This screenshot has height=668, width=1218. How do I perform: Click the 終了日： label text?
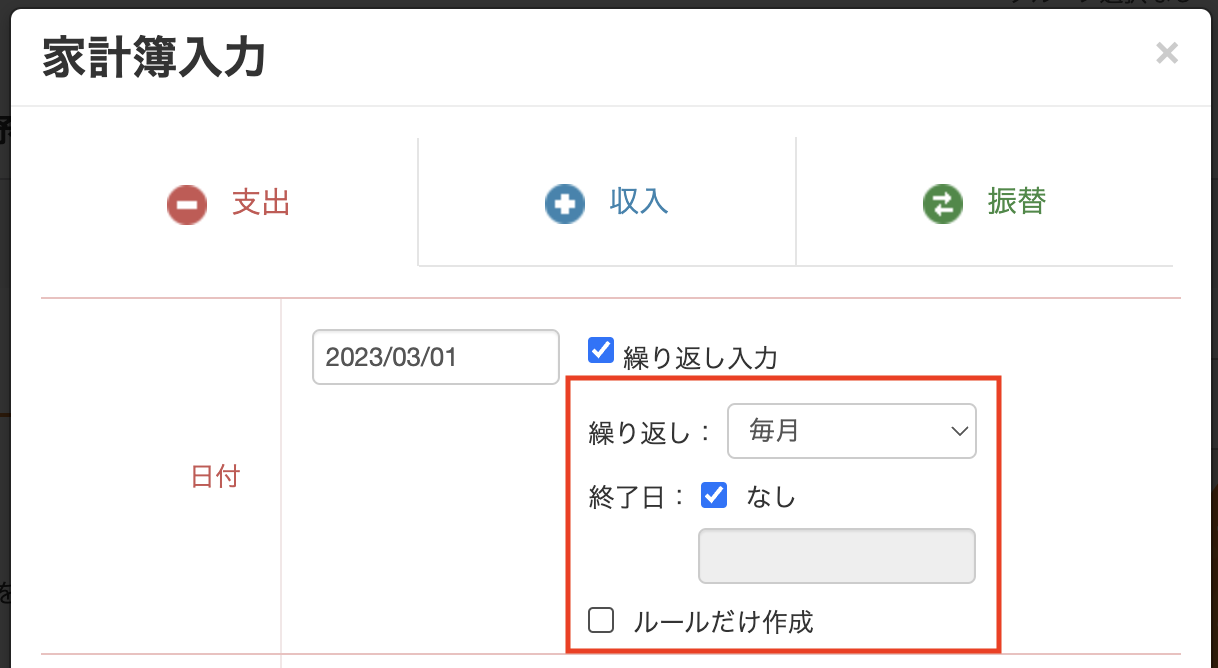click(x=638, y=497)
